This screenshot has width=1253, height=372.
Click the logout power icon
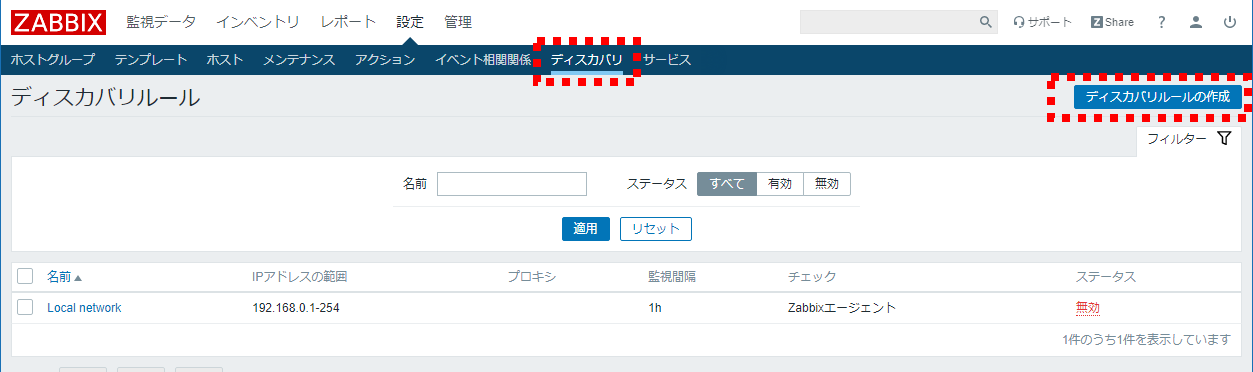click(1229, 22)
